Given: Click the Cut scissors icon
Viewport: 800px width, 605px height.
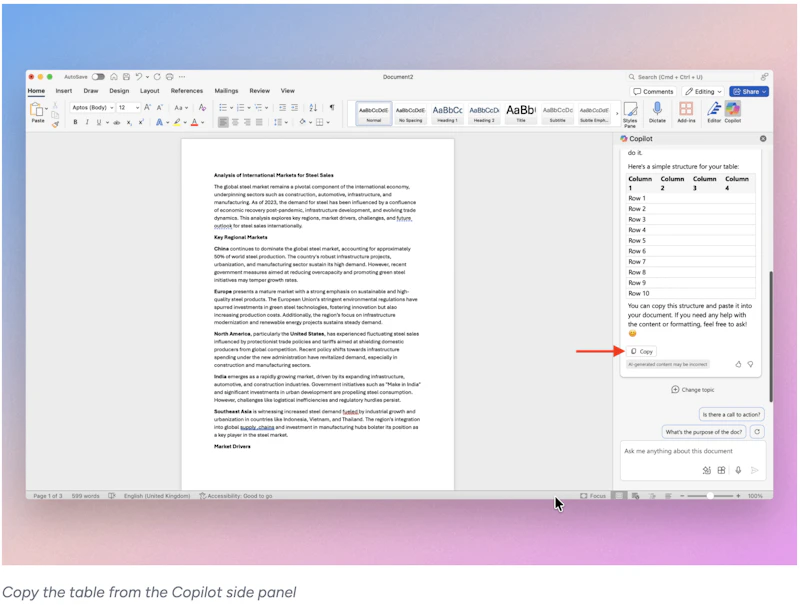Looking at the screenshot, I should (55, 106).
